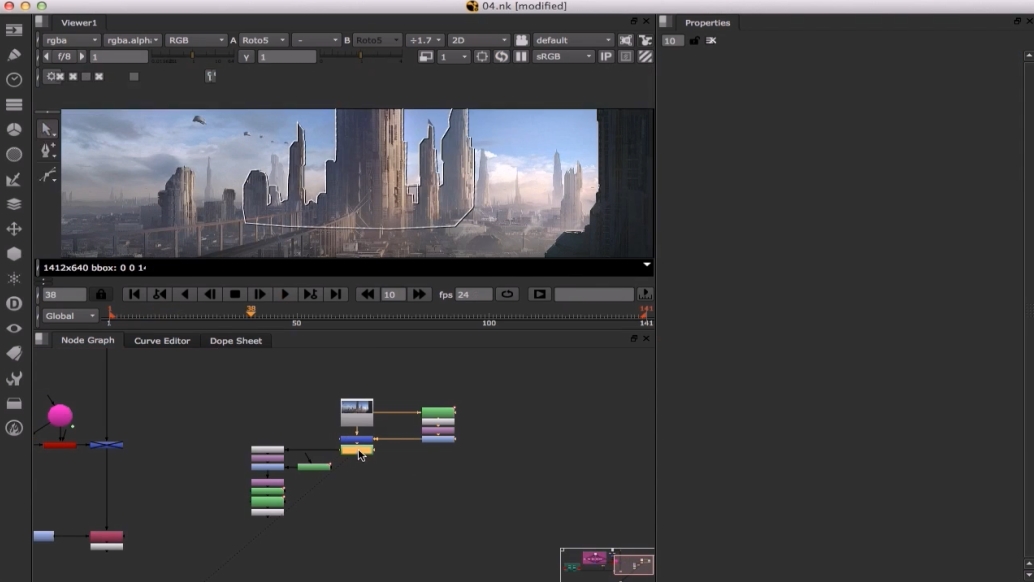1034x582 pixels.
Task: Click the roto settings gear icon
Action: point(51,76)
